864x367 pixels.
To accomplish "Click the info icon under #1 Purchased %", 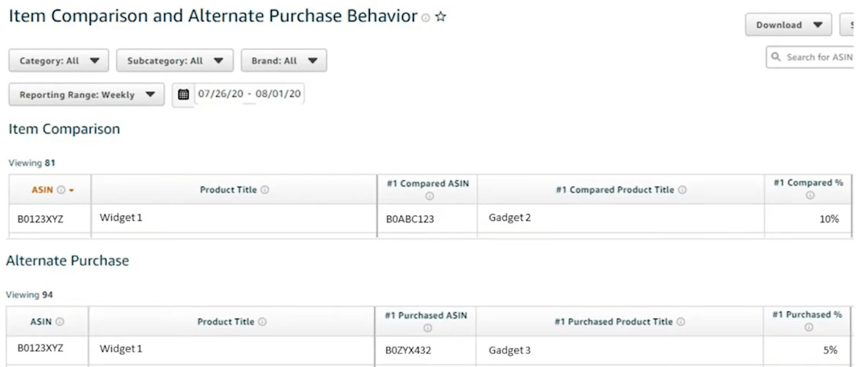I will click(808, 327).
